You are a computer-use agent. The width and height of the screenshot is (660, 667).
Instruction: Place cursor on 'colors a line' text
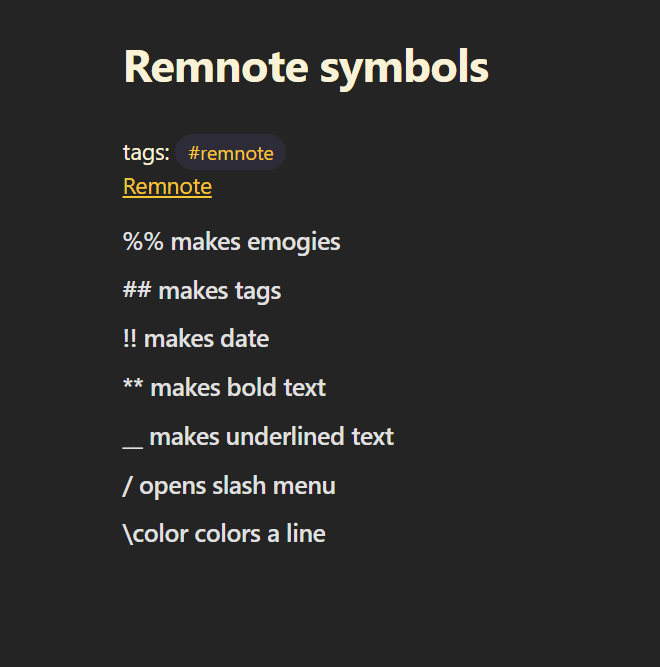click(260, 533)
